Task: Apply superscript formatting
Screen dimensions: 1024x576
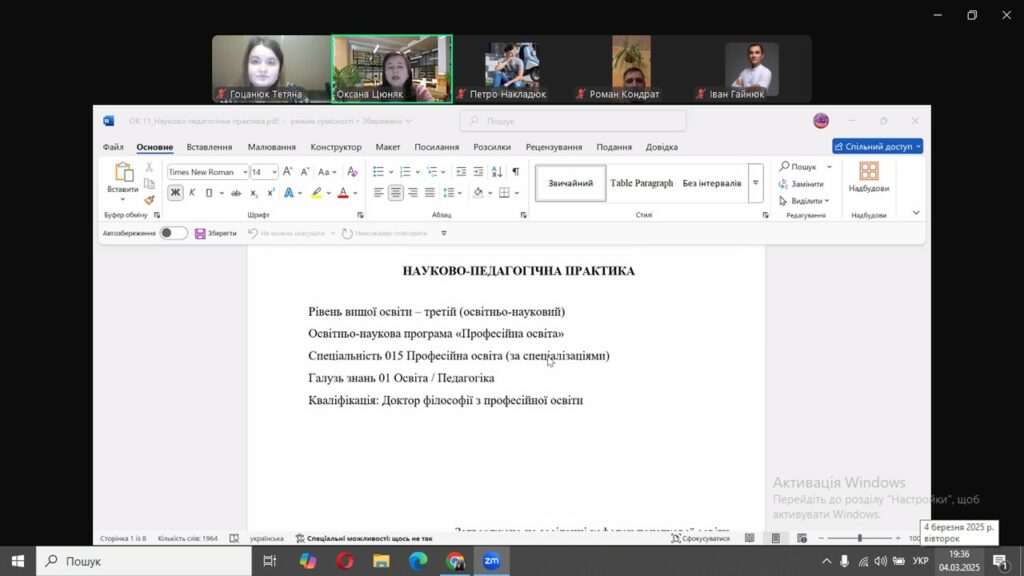Action: tap(270, 193)
